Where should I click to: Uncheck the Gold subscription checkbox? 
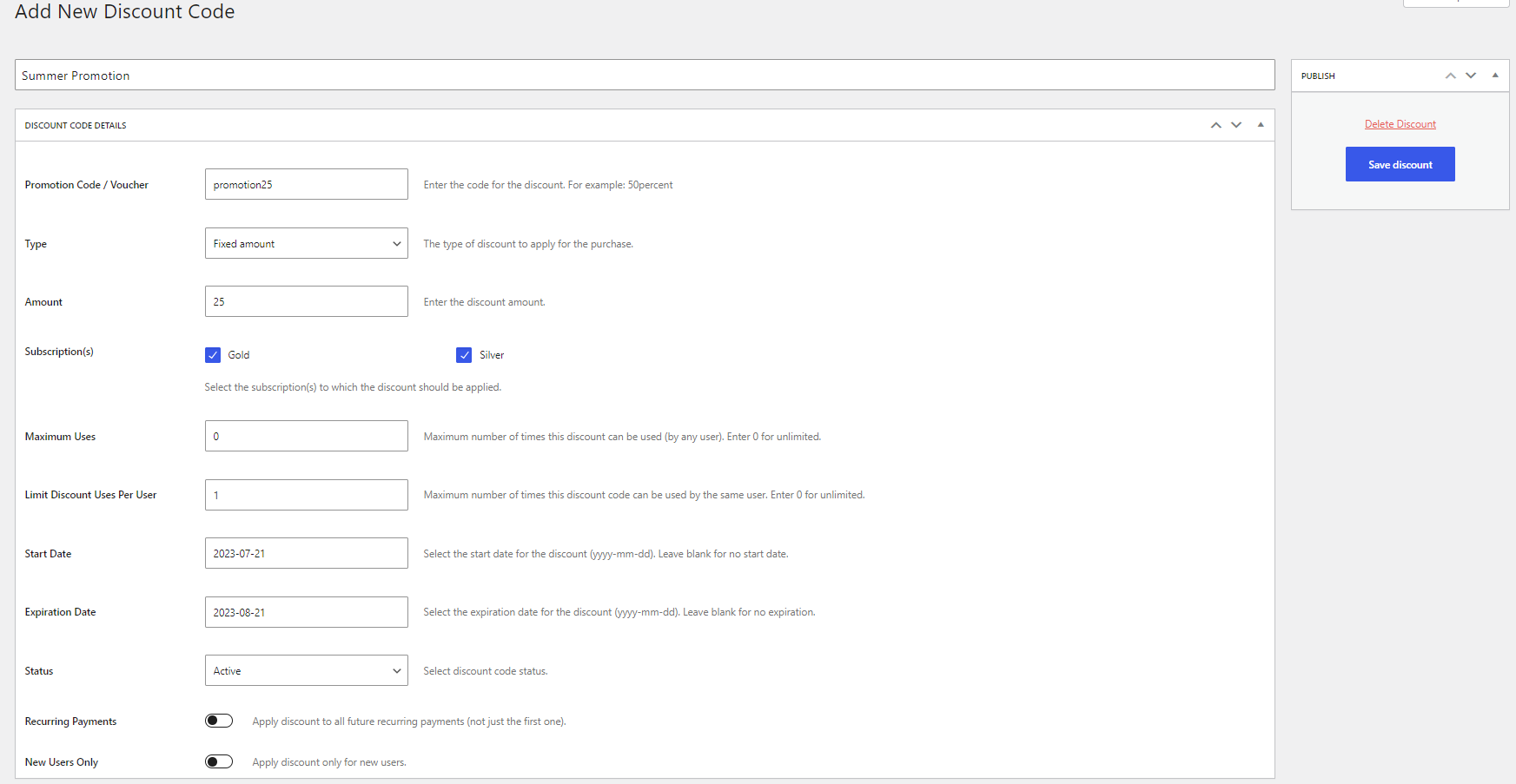point(213,355)
